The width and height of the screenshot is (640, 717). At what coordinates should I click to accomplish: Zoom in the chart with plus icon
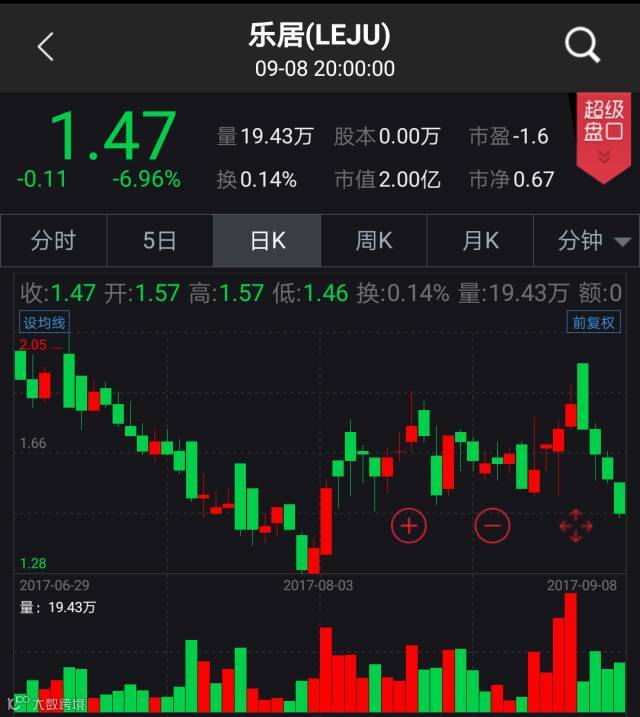409,525
